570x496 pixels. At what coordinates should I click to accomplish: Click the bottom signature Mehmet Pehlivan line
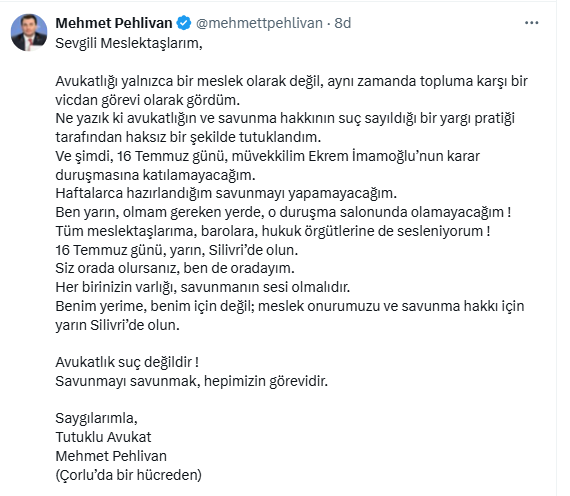[x=111, y=456]
